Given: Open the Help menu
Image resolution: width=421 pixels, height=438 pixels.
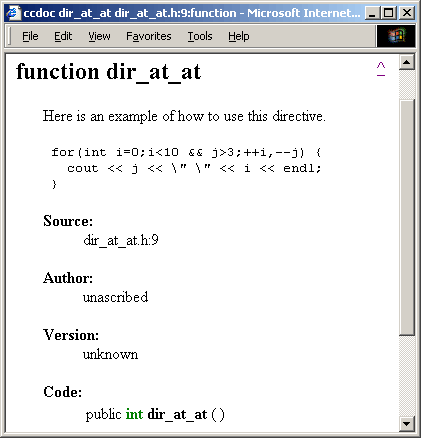Looking at the screenshot, I should coord(239,36).
